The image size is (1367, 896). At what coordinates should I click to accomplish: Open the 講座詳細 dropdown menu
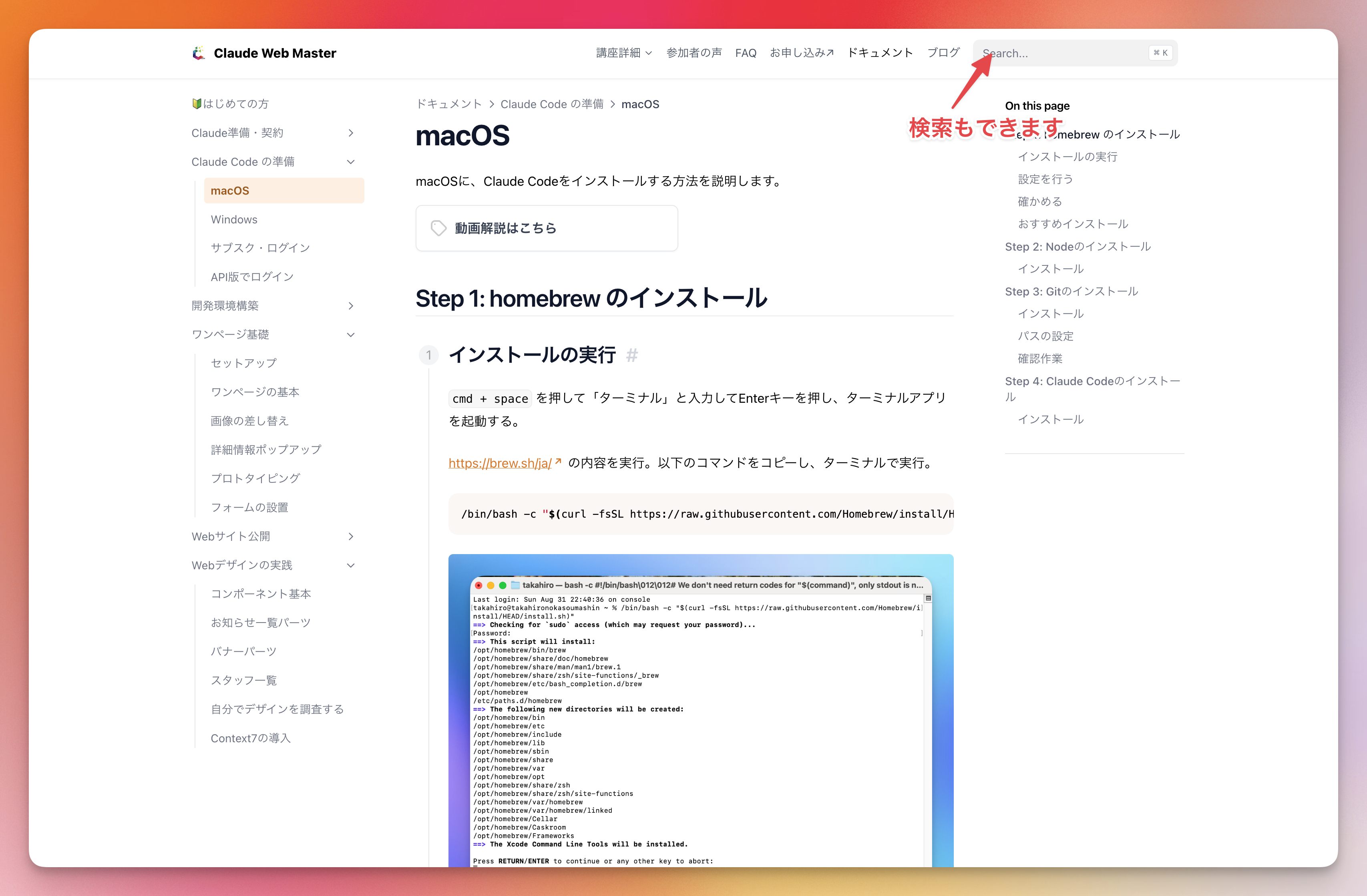(x=624, y=53)
